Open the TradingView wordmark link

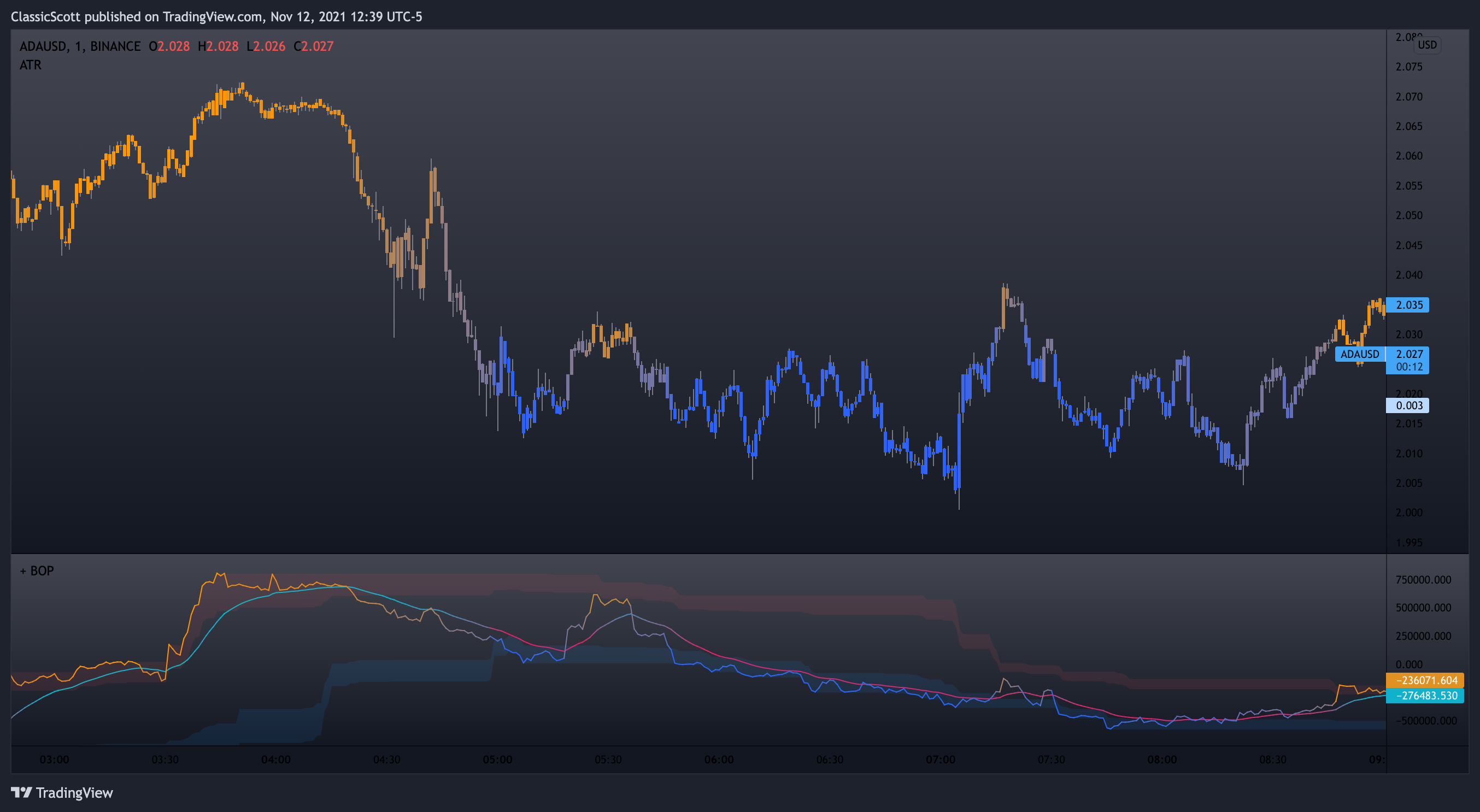[74, 792]
